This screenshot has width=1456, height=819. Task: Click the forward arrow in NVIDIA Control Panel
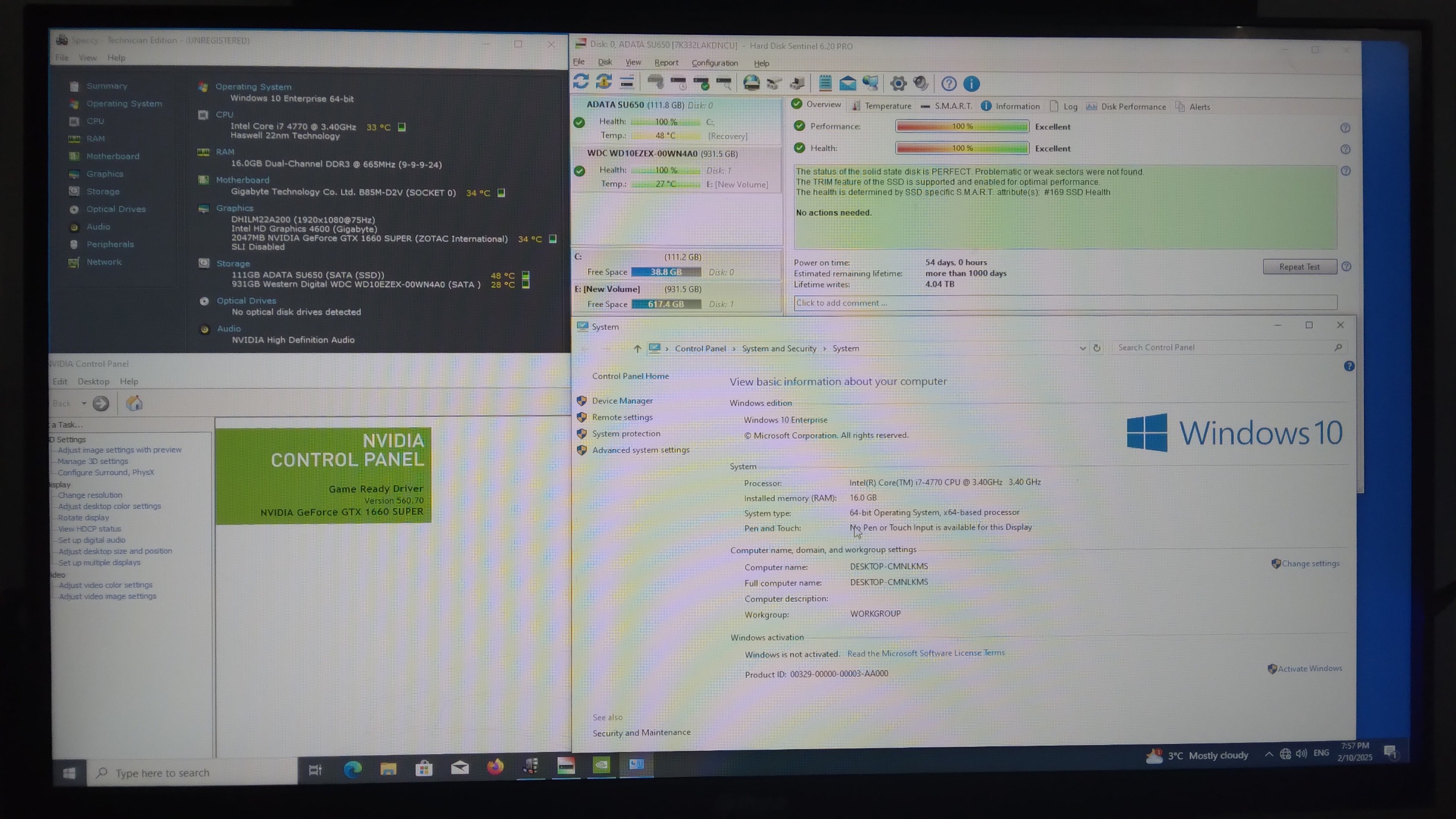(x=101, y=403)
